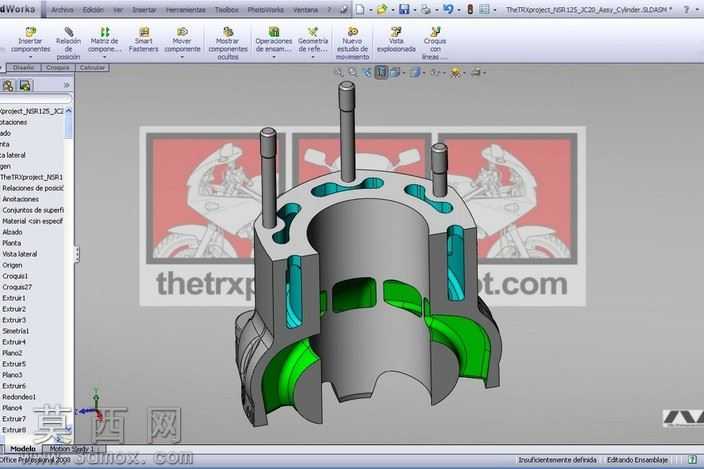
Task: Open the Options icon in title bar
Action: coord(484,9)
